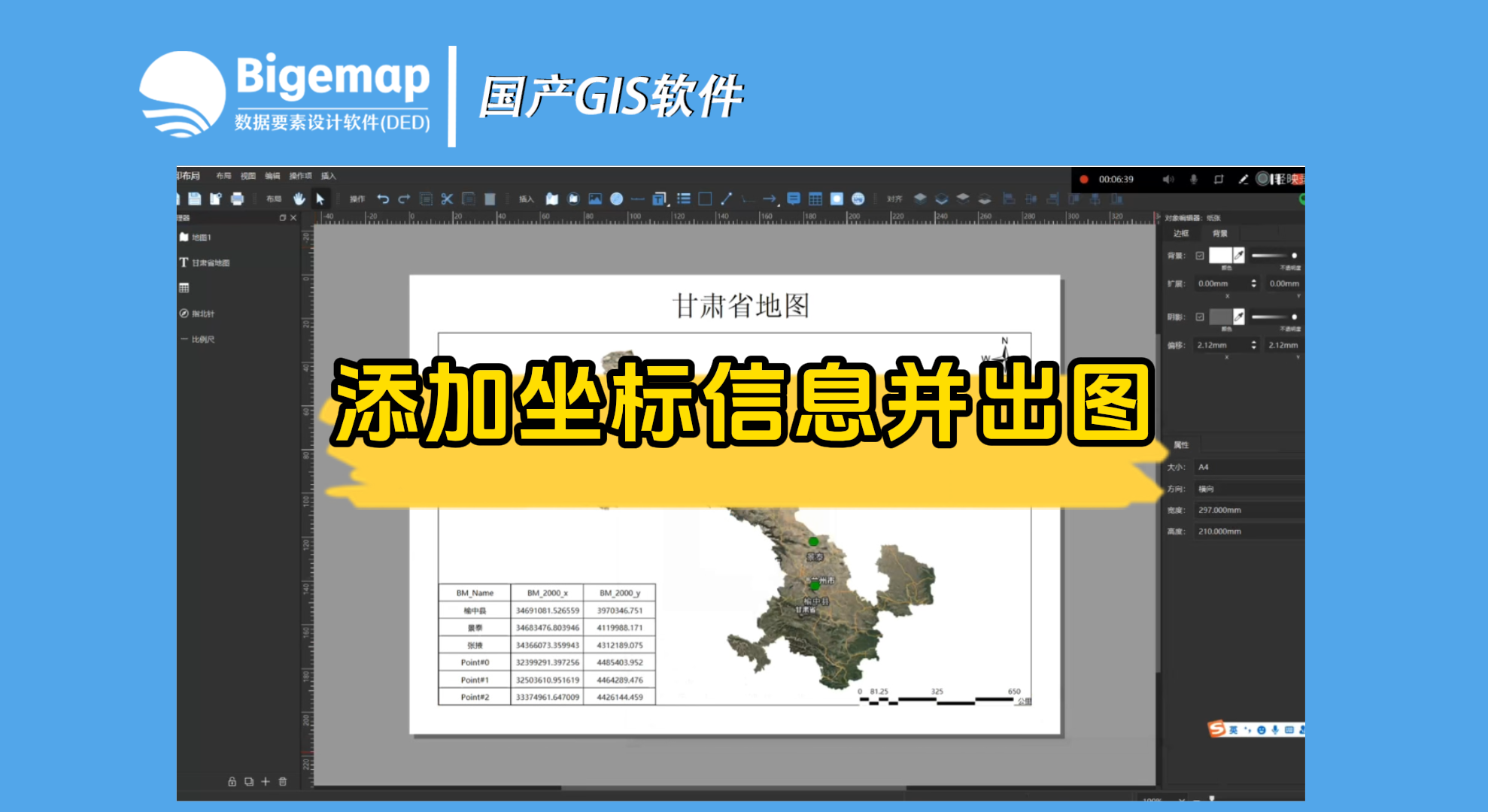Switch to the 边框 tab

point(1181,234)
